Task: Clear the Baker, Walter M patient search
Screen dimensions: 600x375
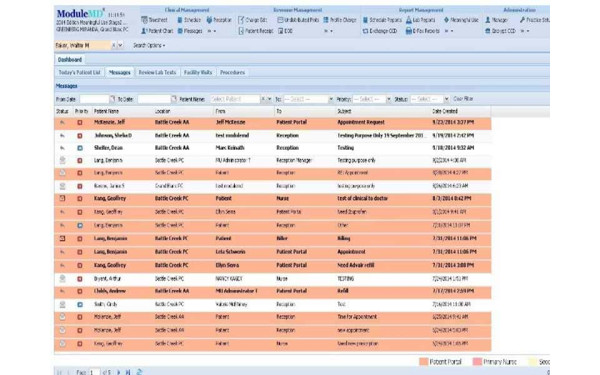Action: 114,45
